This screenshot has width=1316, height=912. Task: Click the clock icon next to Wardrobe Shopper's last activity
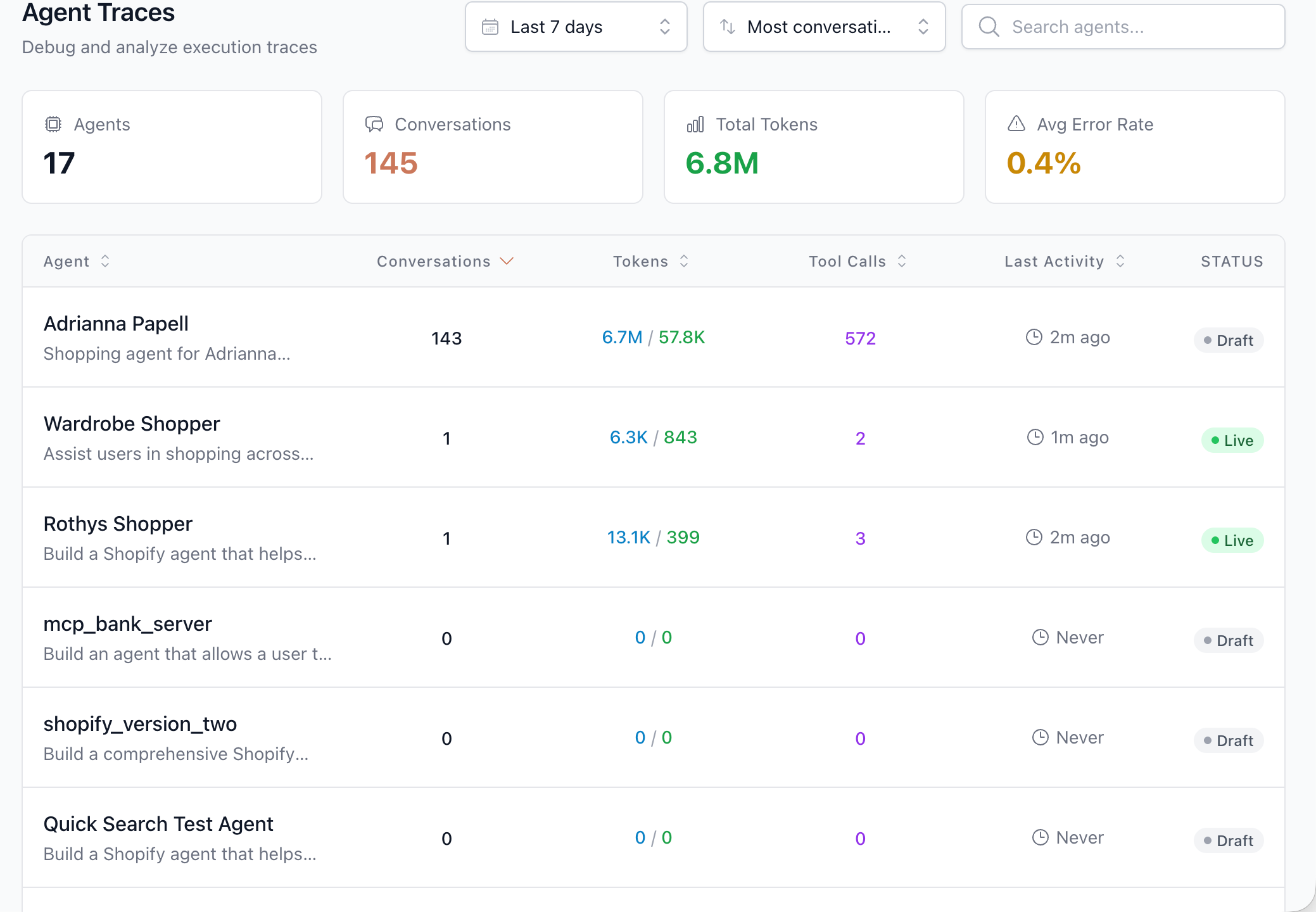pos(1035,437)
